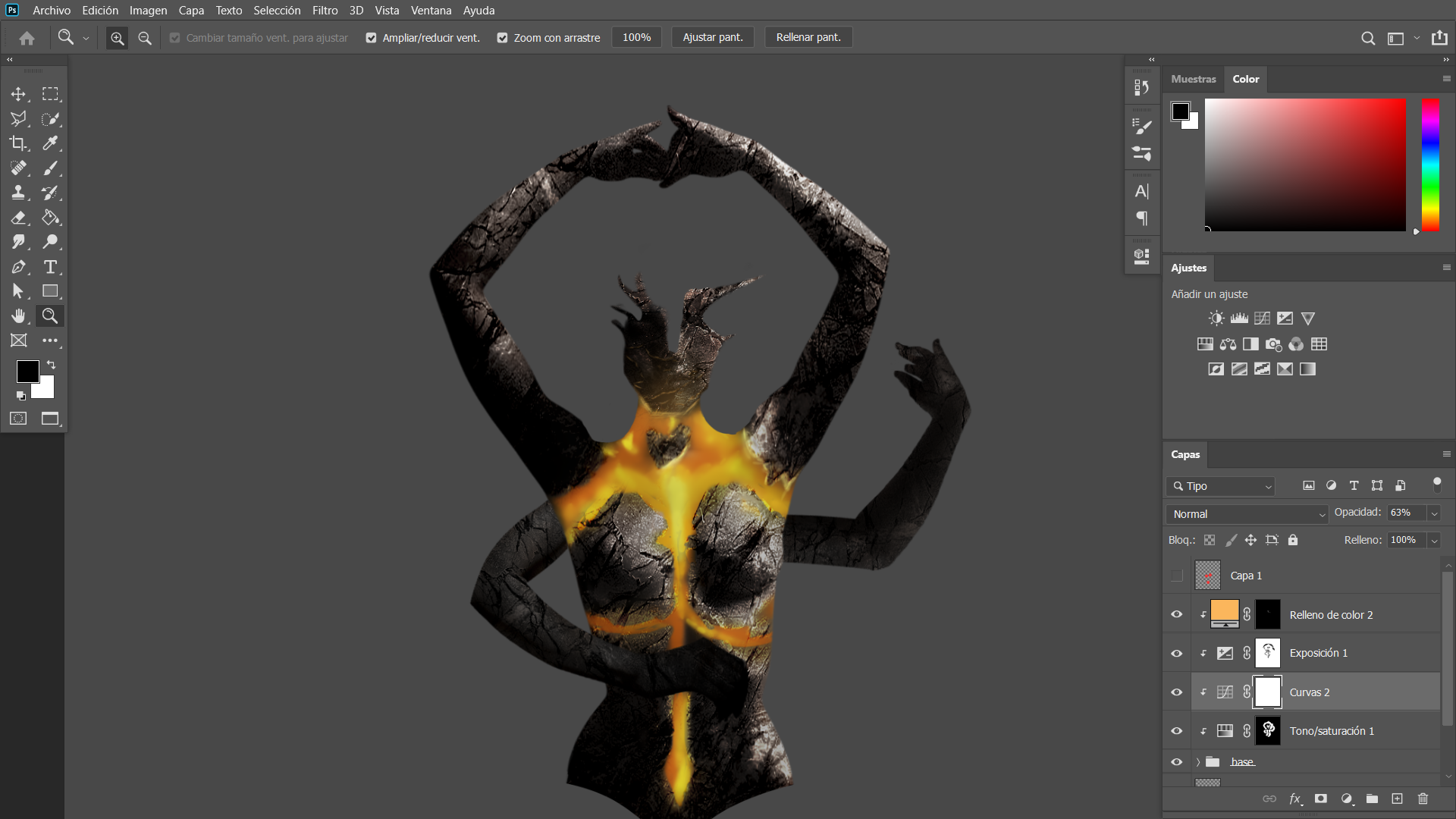Screen dimensions: 1456x819
Task: Open the Ventana menu
Action: point(431,11)
